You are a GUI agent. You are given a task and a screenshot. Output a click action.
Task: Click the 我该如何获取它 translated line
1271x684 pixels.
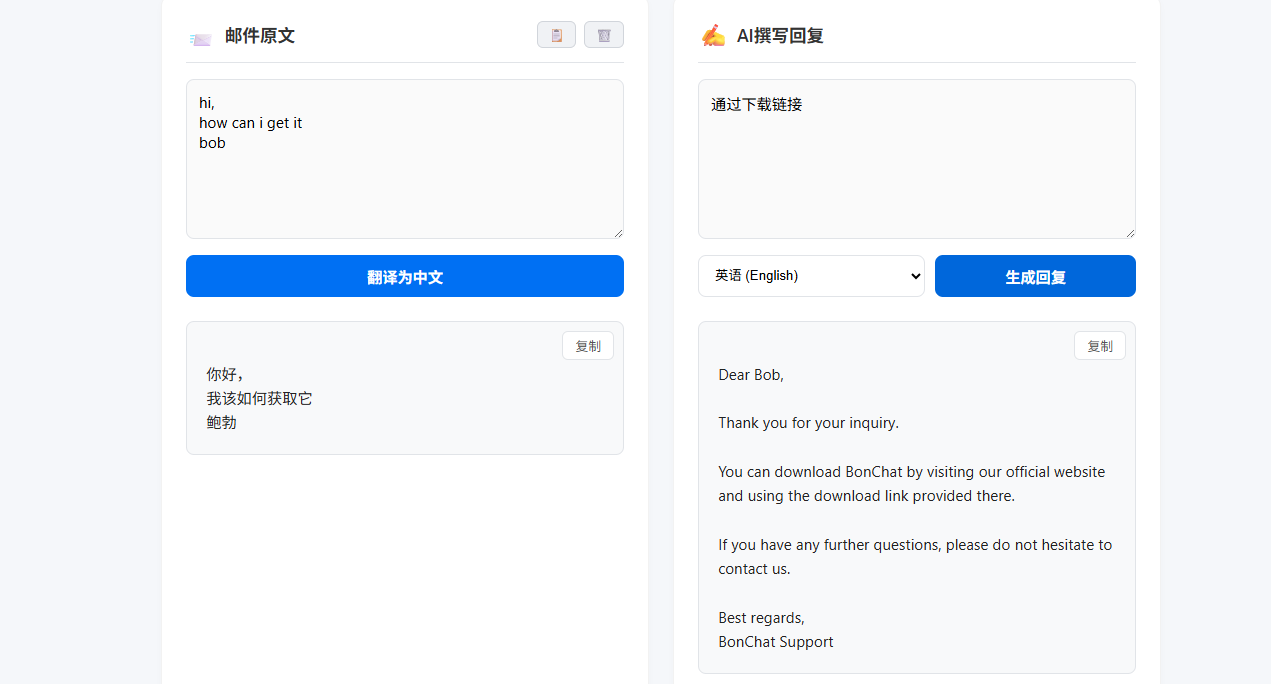[x=259, y=399]
